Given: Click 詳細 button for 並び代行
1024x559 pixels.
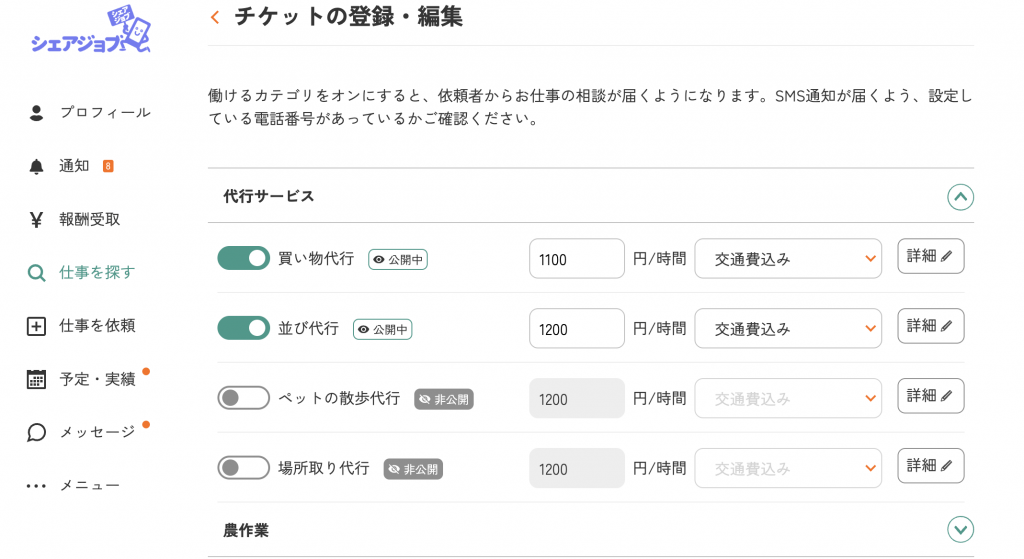Looking at the screenshot, I should (930, 326).
